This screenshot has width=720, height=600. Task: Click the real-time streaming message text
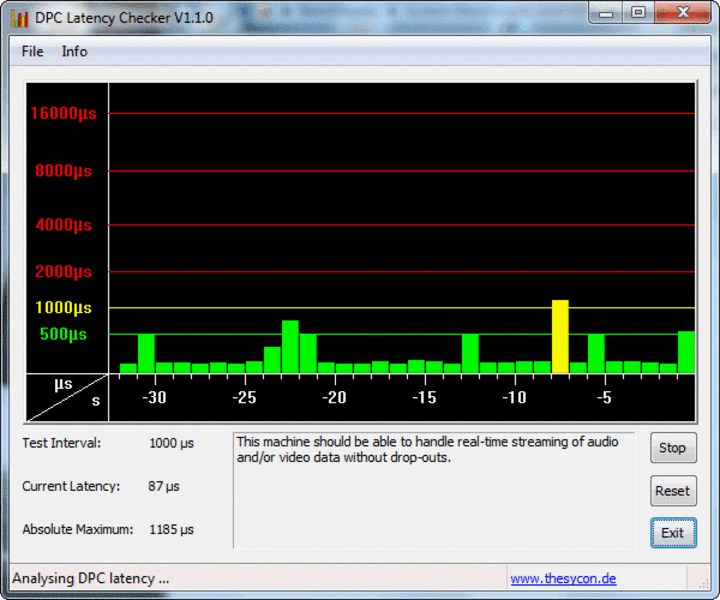(x=428, y=449)
